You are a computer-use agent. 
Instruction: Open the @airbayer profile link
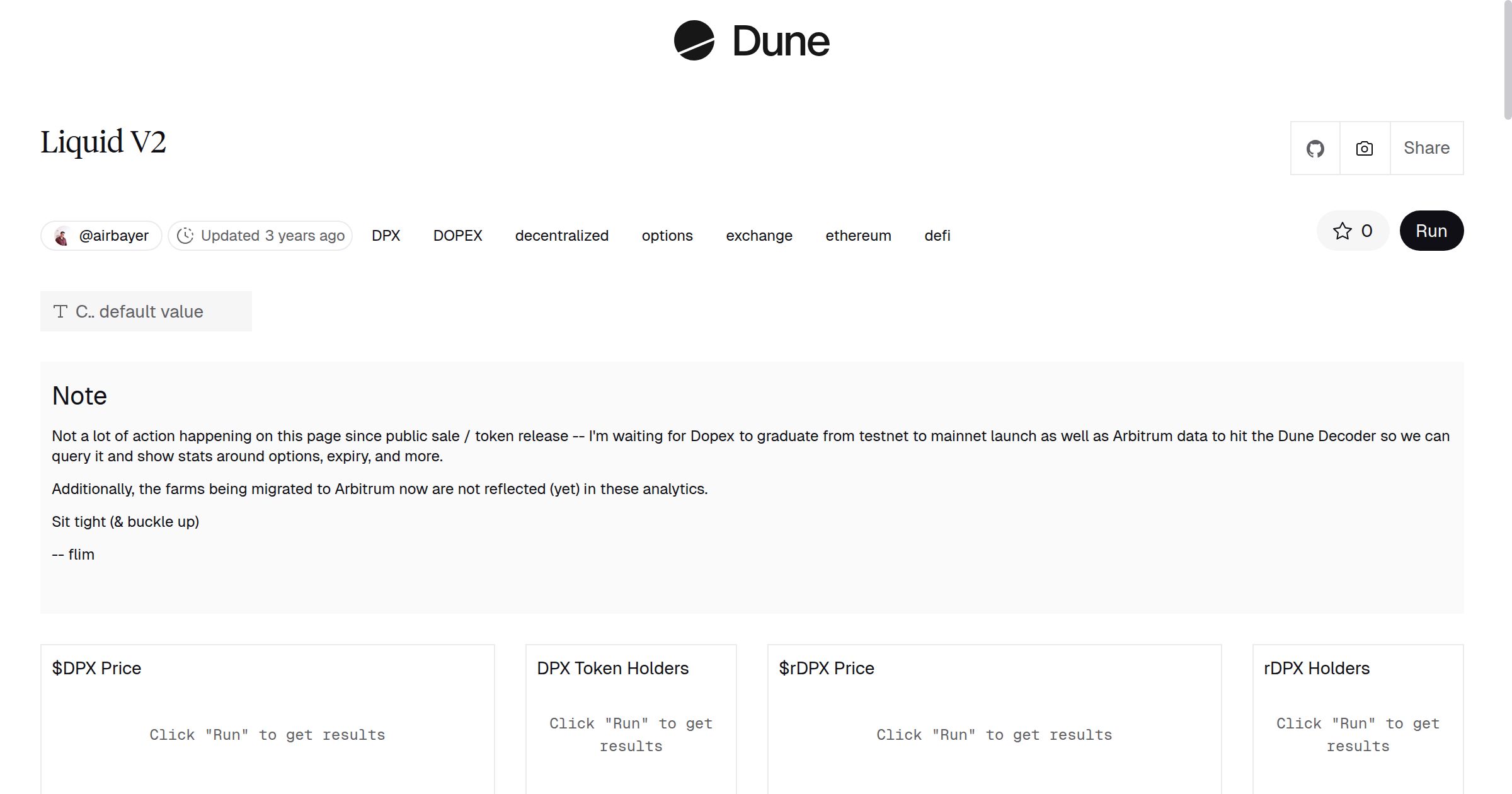tap(113, 236)
